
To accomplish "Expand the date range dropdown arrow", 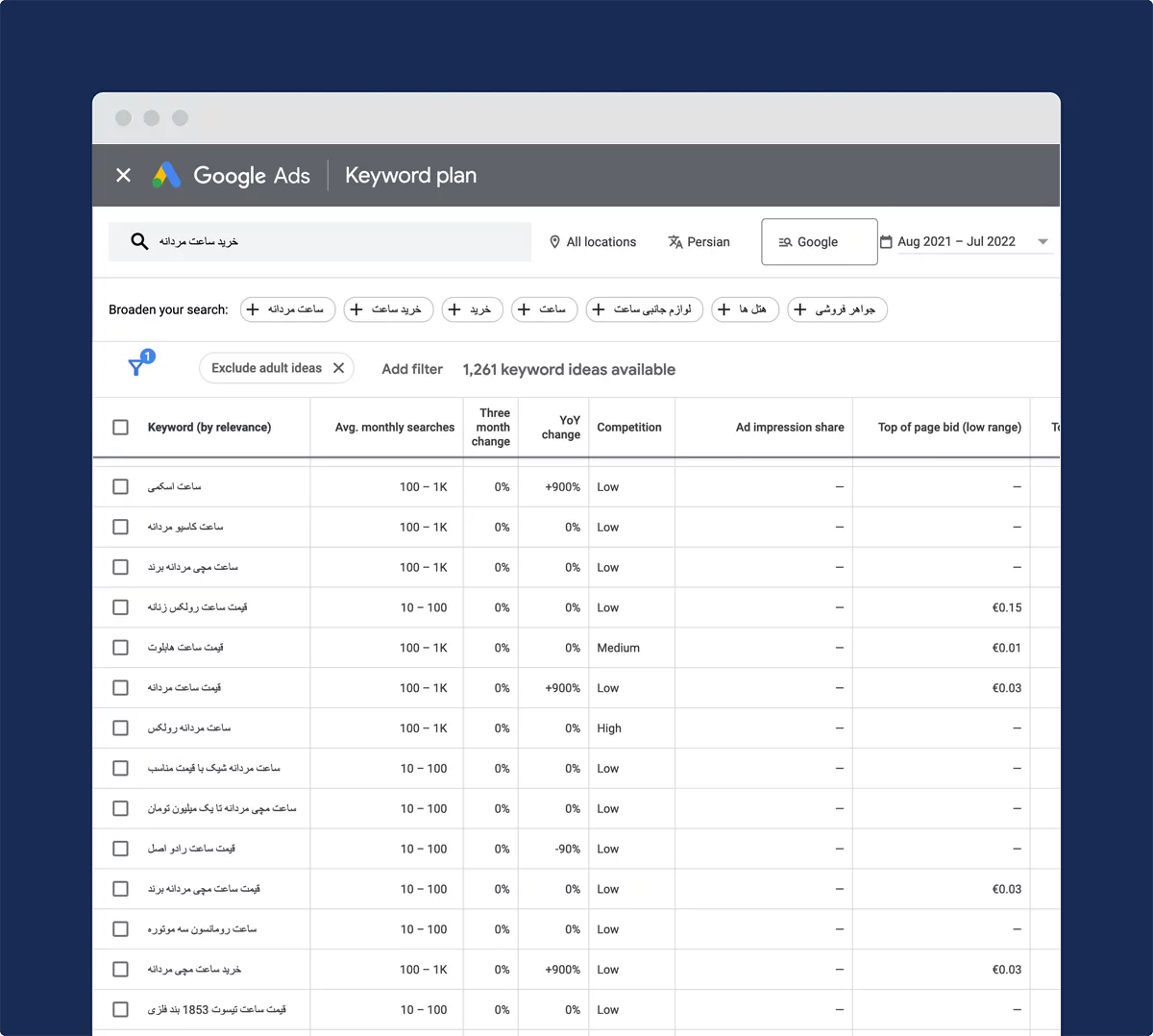I will click(x=1043, y=242).
